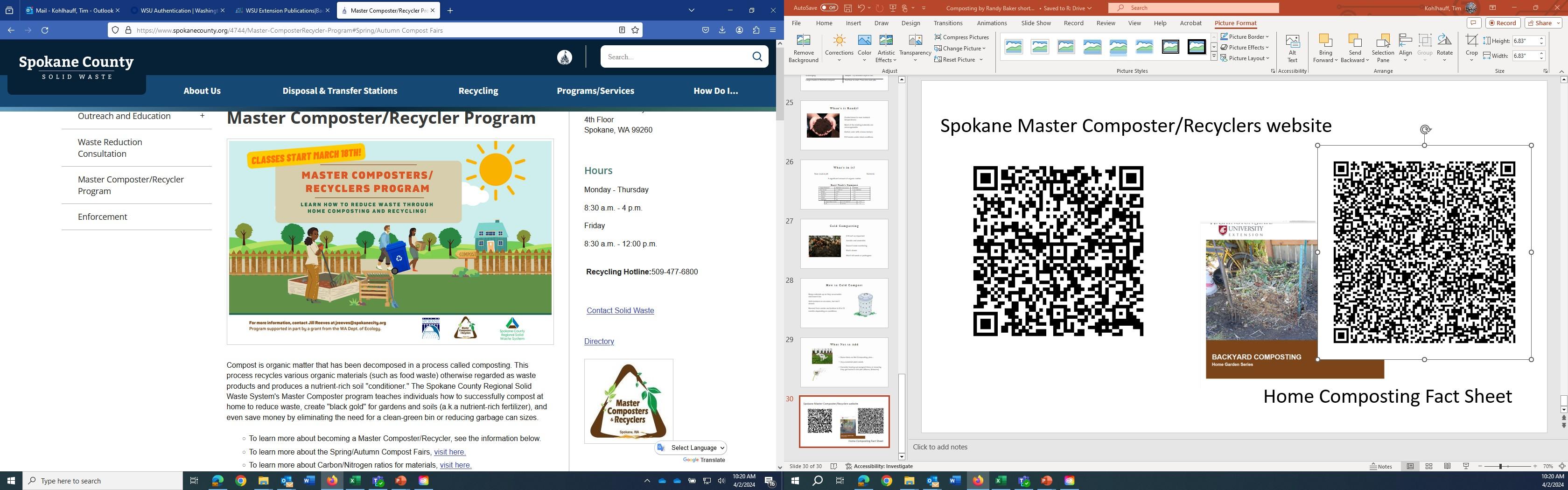Start presentation from beginning via Quick Access toolbar

[893, 8]
